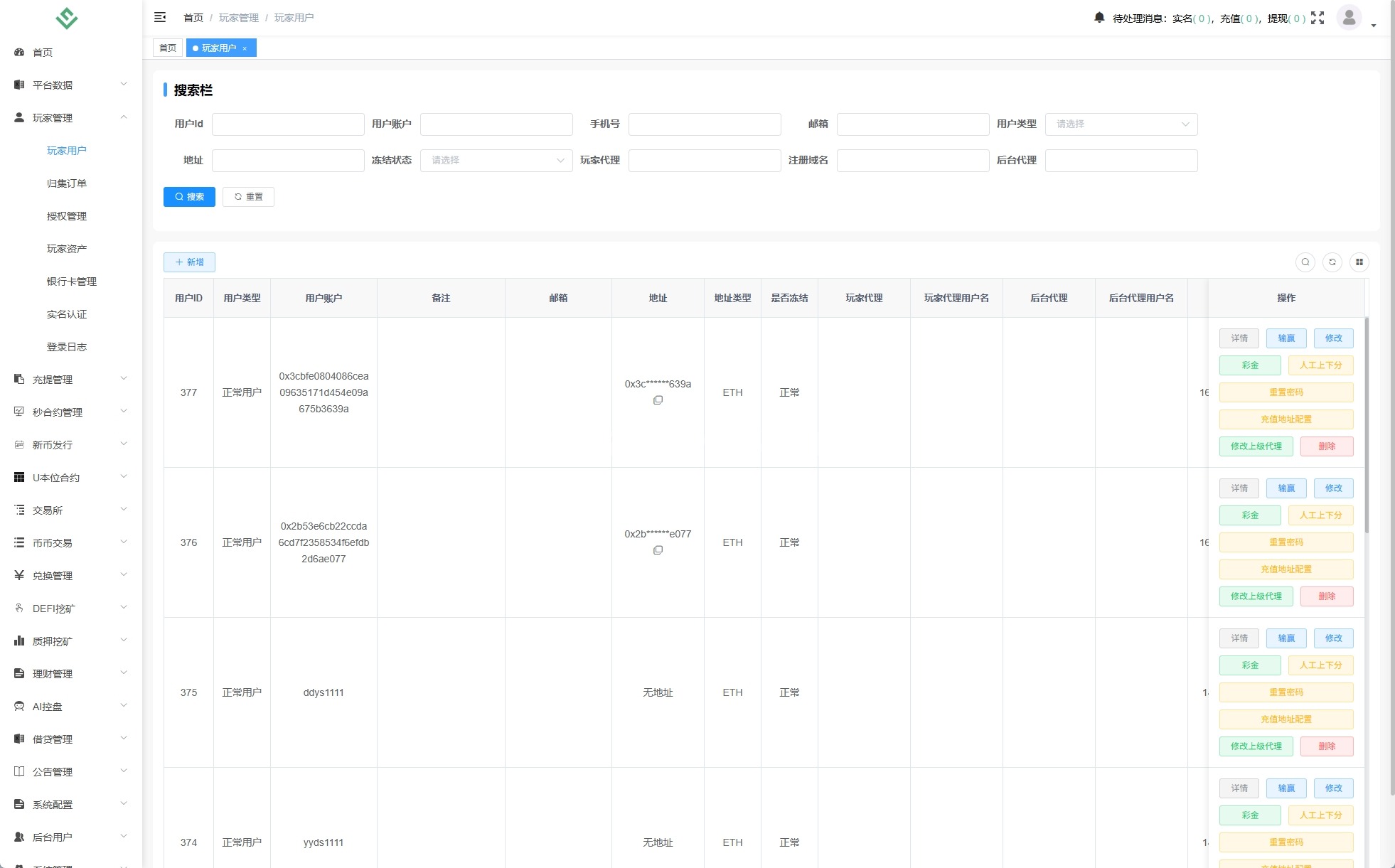Click the 玩家管理 person icon in sidebar
1395x868 pixels.
(x=18, y=117)
